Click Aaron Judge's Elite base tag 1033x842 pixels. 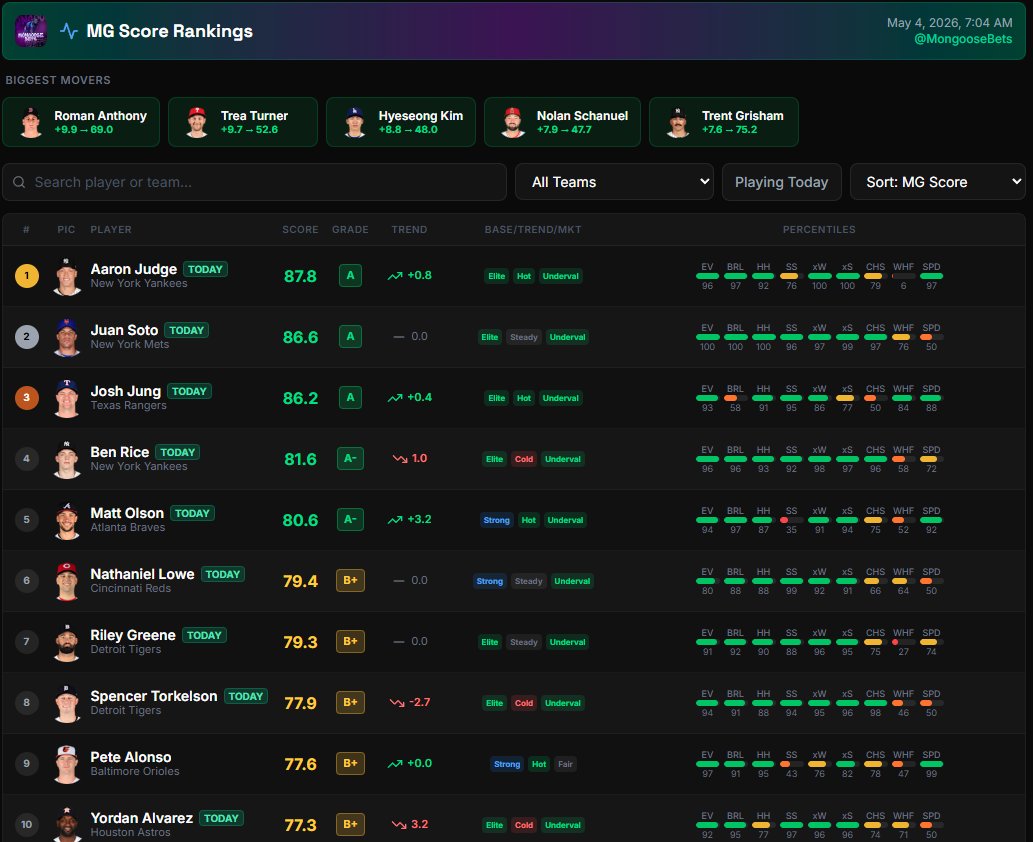497,276
